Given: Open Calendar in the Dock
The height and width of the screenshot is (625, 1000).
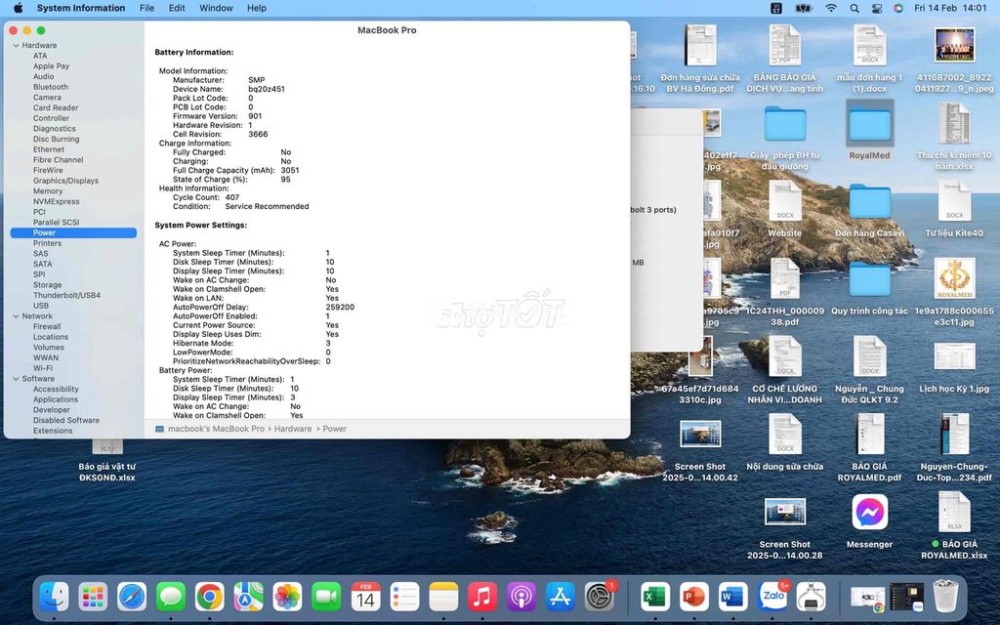Looking at the screenshot, I should point(365,598).
